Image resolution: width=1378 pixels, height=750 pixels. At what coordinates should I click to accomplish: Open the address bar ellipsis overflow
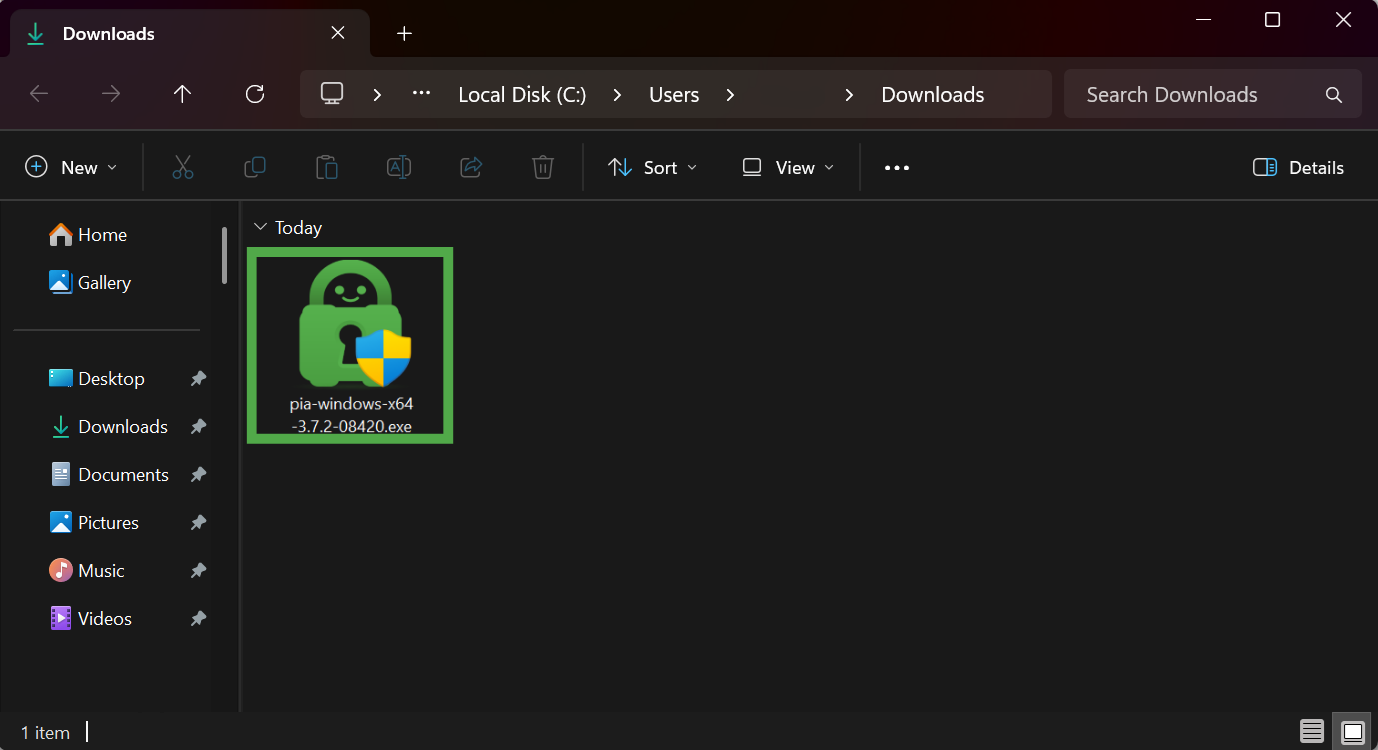[422, 94]
